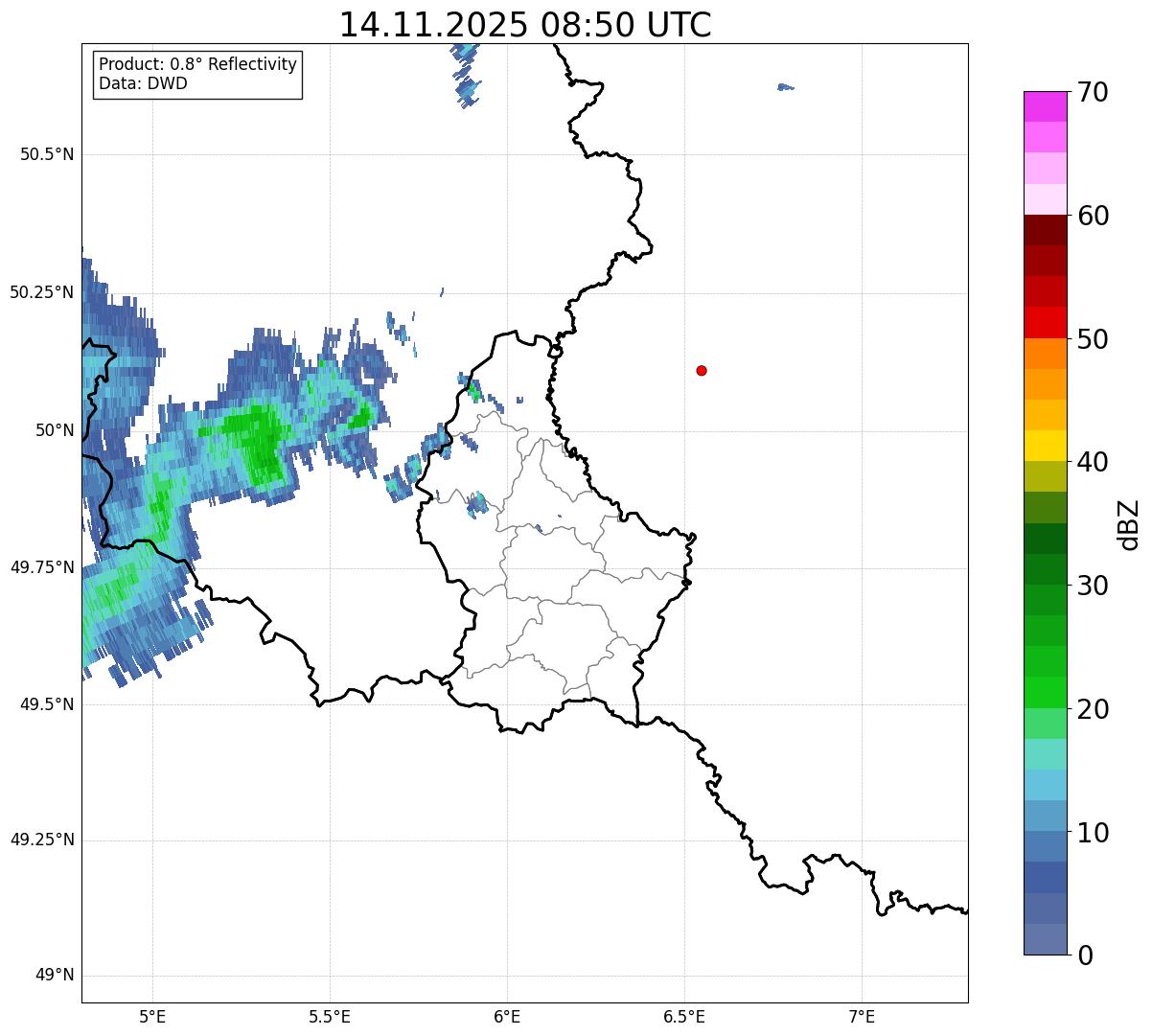Click the red station marker dot
The height and width of the screenshot is (1036, 1152).
coord(702,370)
